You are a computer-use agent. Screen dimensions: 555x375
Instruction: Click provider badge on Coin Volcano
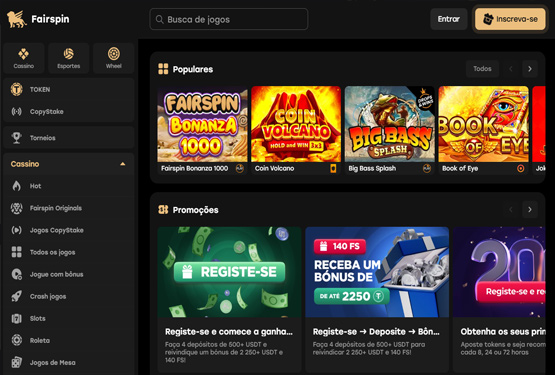pos(333,169)
